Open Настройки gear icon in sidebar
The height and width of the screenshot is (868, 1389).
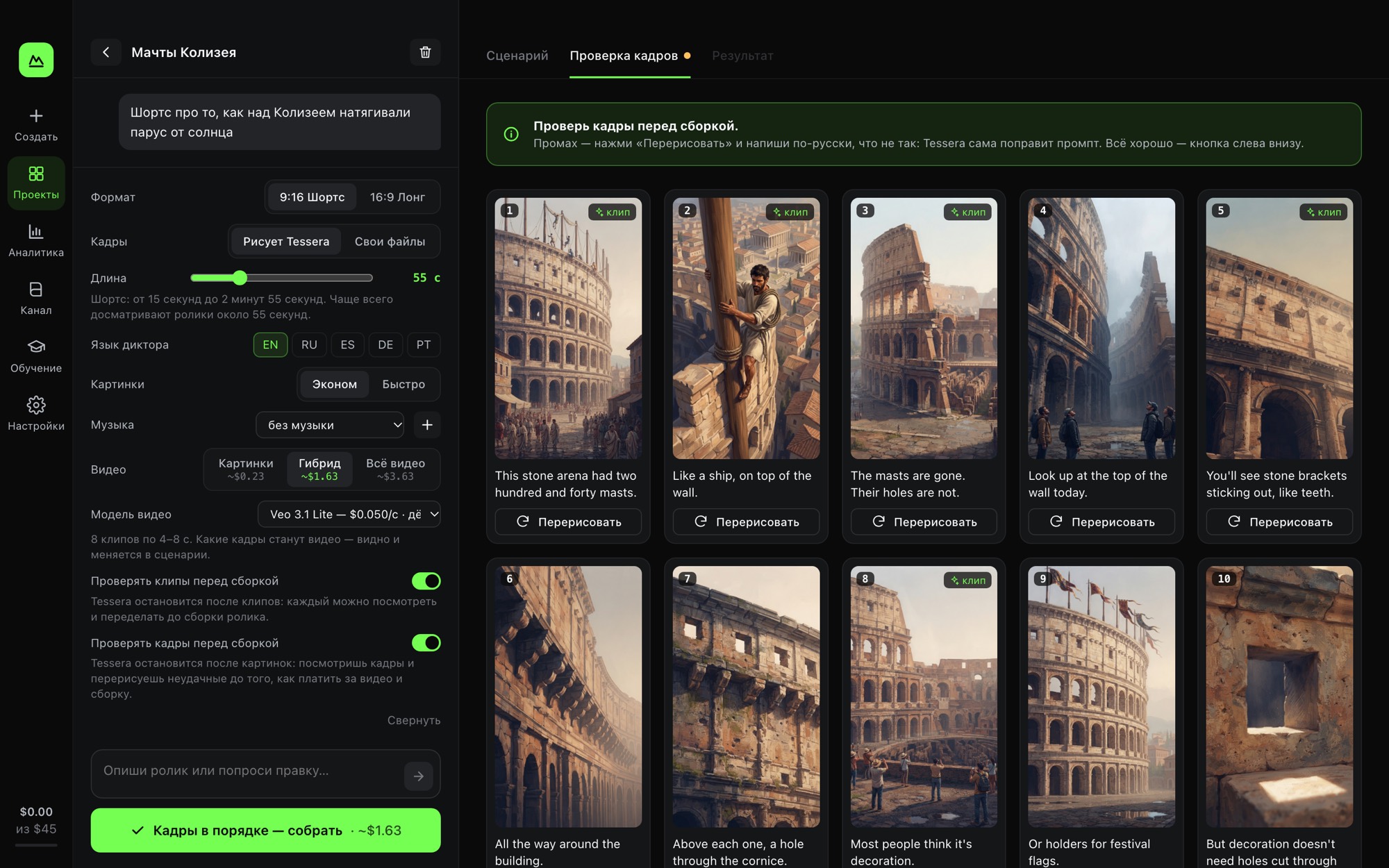point(36,405)
